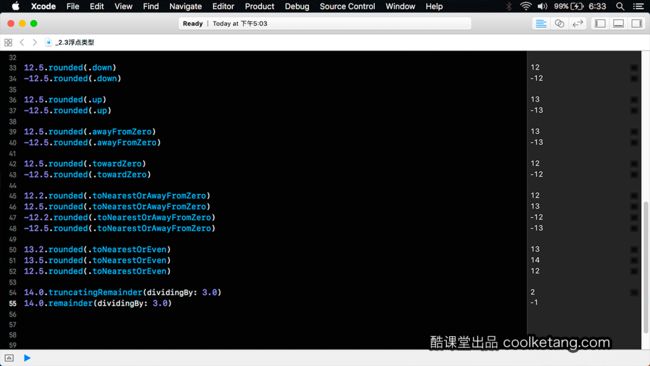650x366 pixels.
Task: Open the related items grid menu
Action: coord(8,42)
